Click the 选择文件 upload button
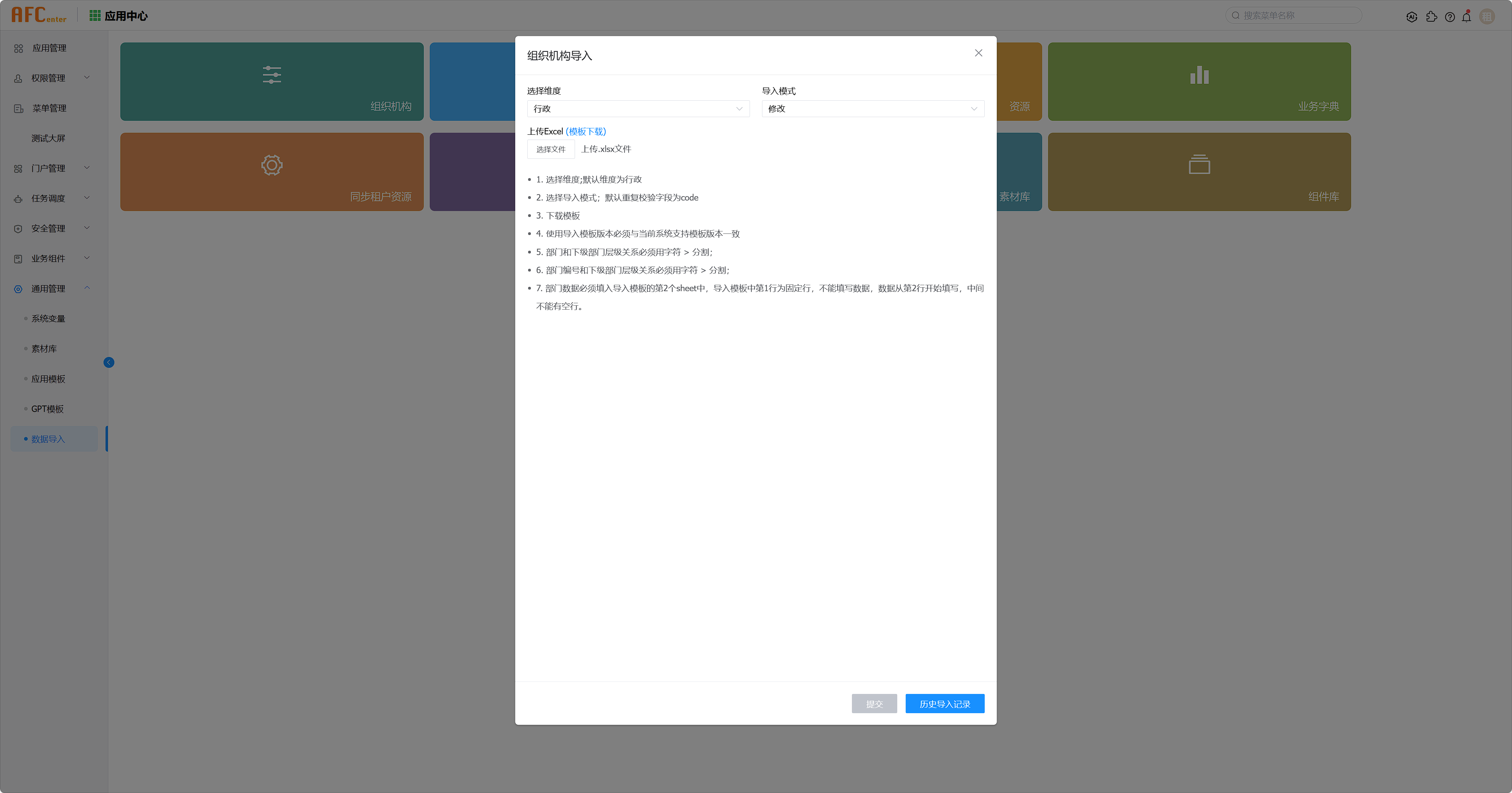 coord(550,149)
